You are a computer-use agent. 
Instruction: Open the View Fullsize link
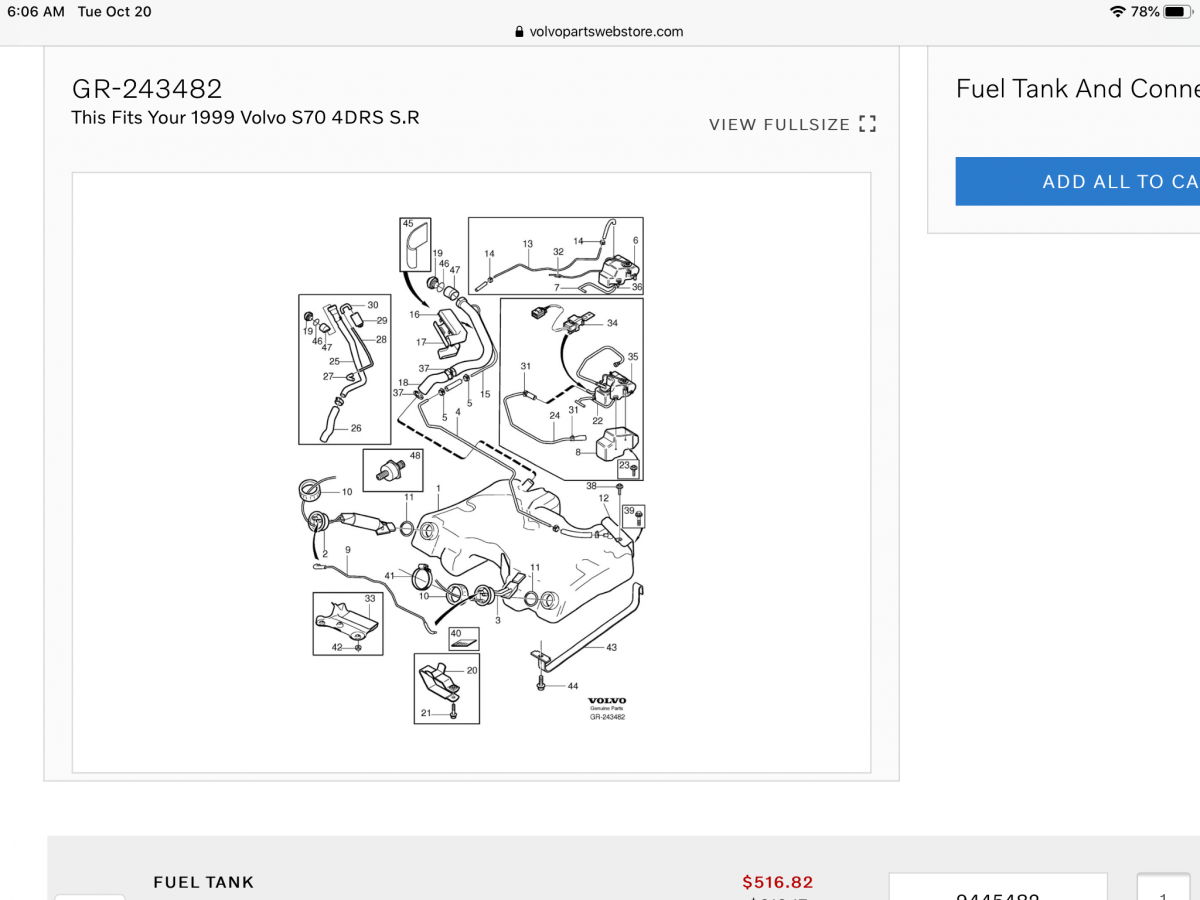[779, 125]
